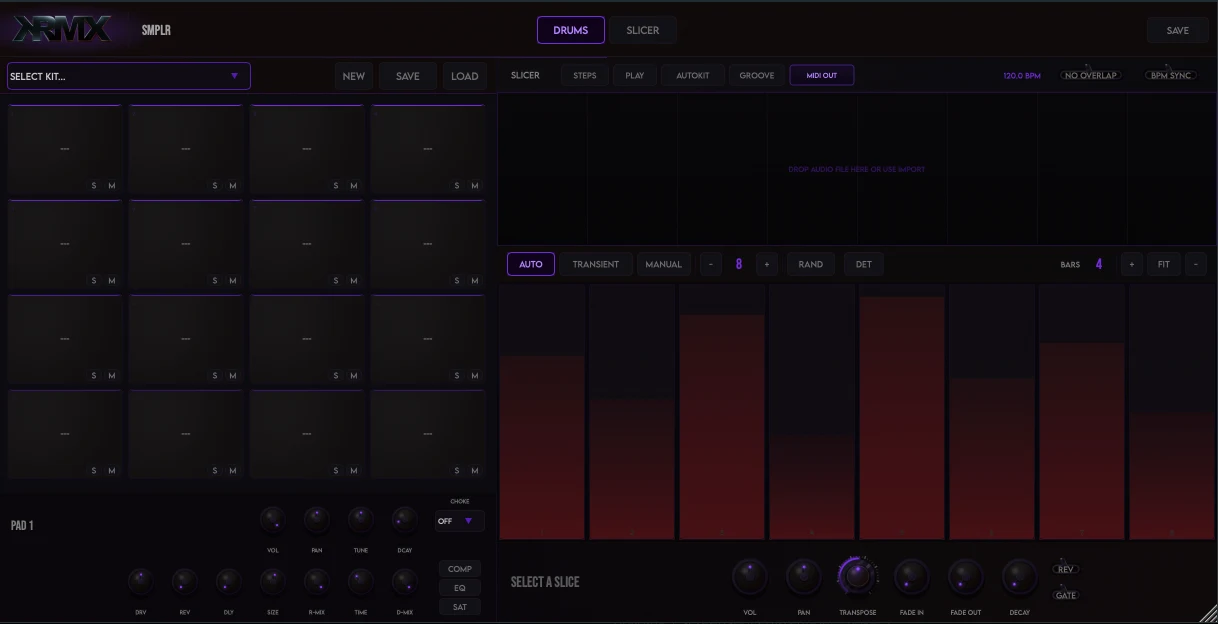This screenshot has height=624, width=1218.
Task: Select TRANSIENT slicing mode
Action: pos(596,264)
